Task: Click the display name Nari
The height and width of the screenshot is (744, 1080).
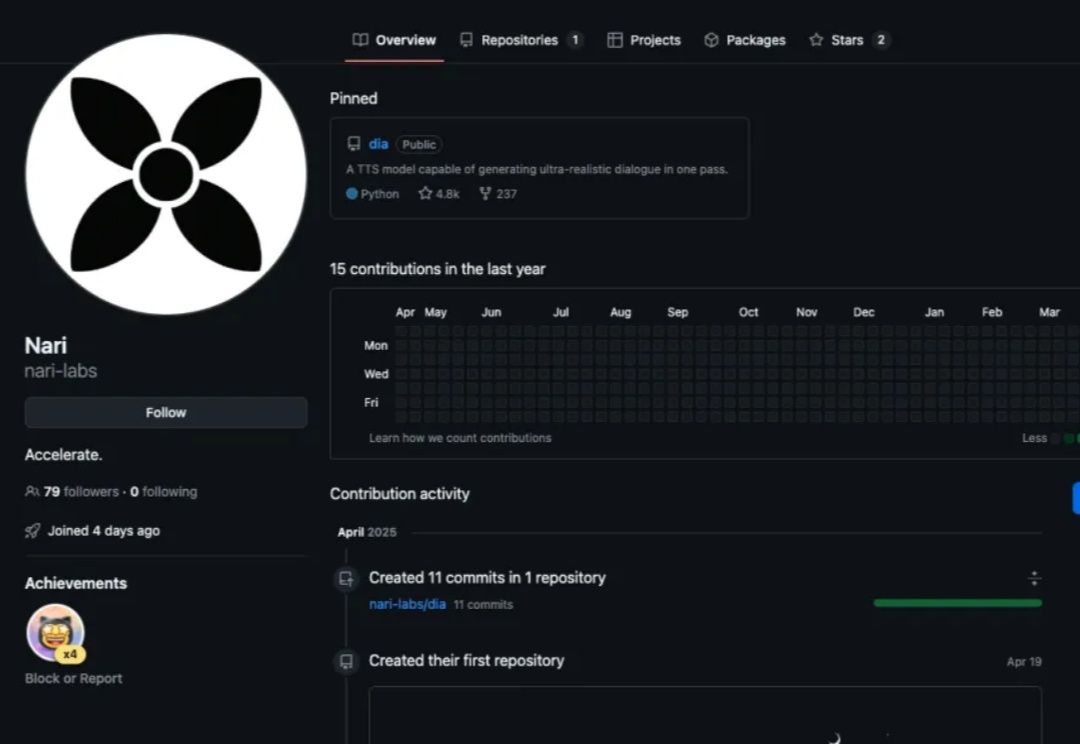Action: click(x=45, y=345)
